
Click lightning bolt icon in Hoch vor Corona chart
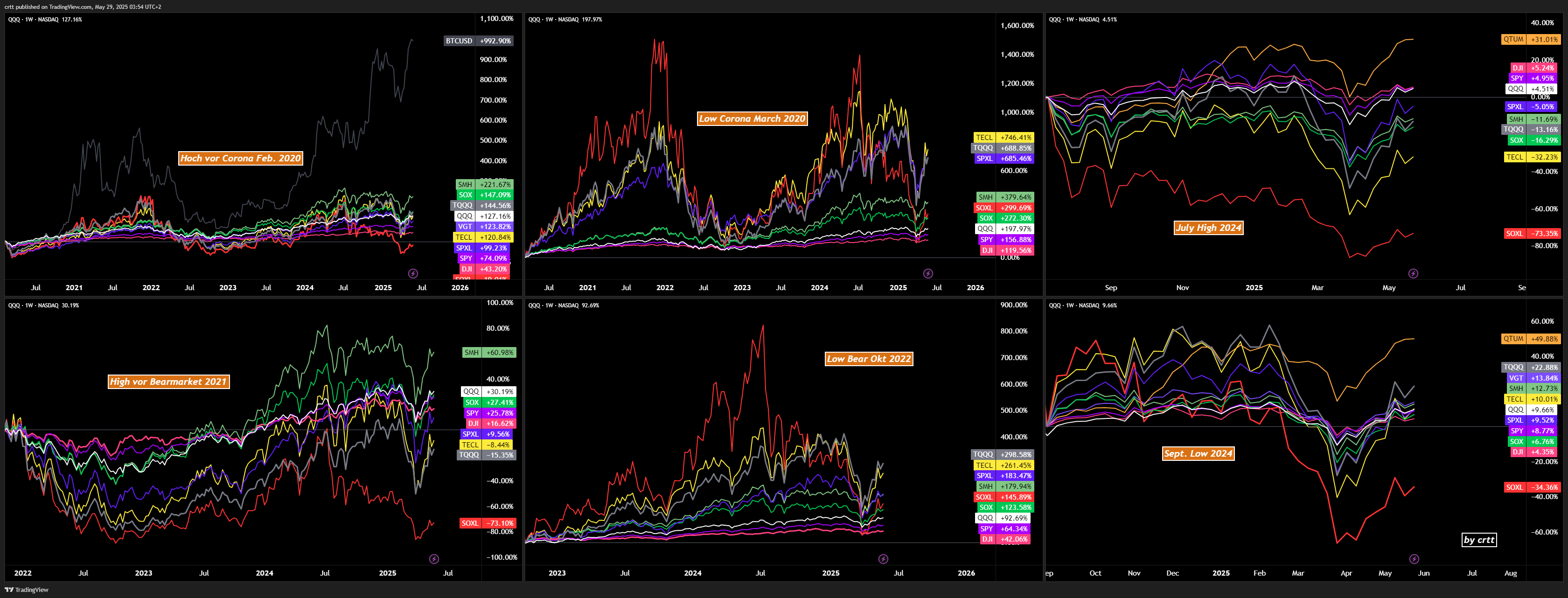(413, 274)
